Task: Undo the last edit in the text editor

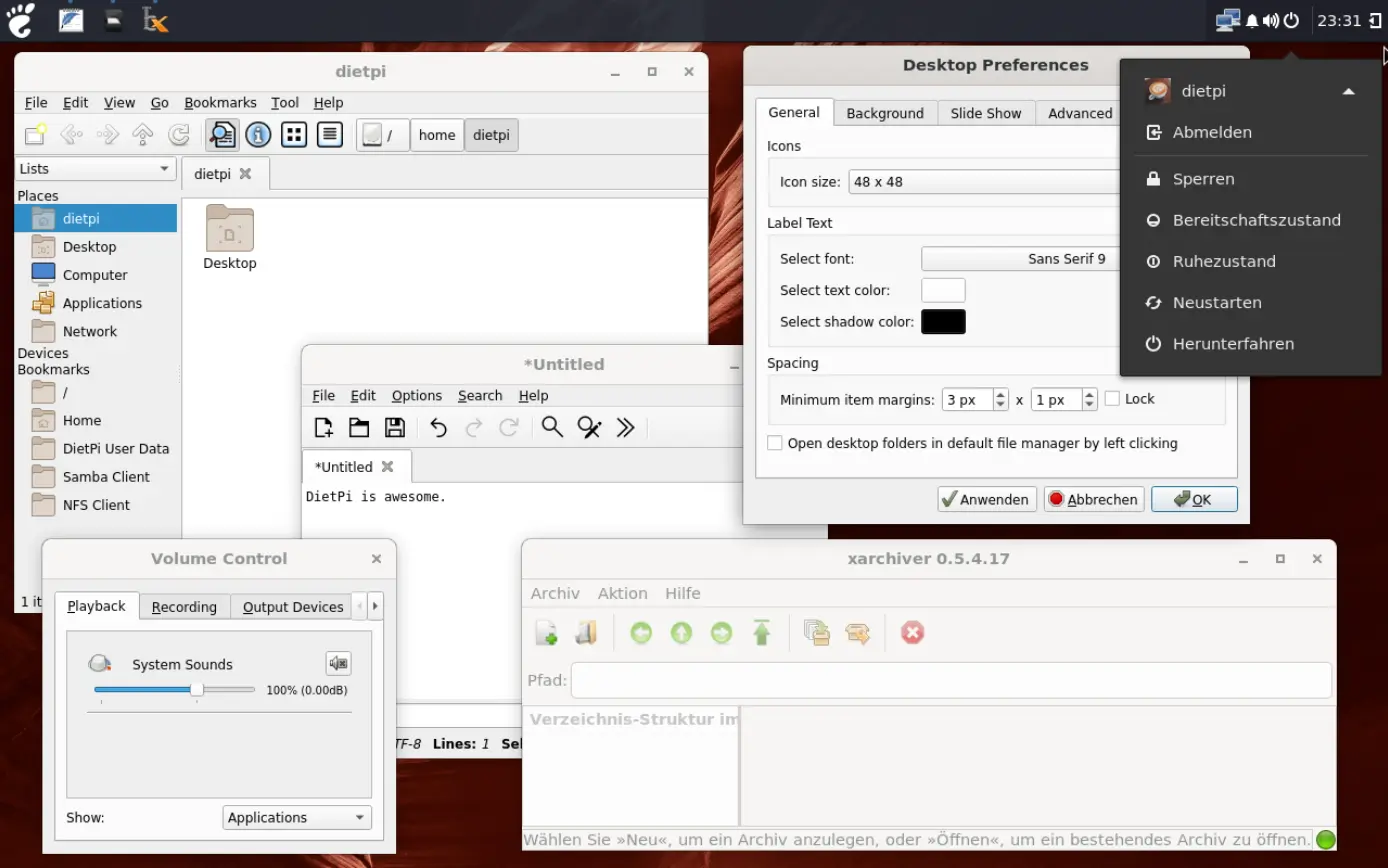Action: [x=437, y=427]
